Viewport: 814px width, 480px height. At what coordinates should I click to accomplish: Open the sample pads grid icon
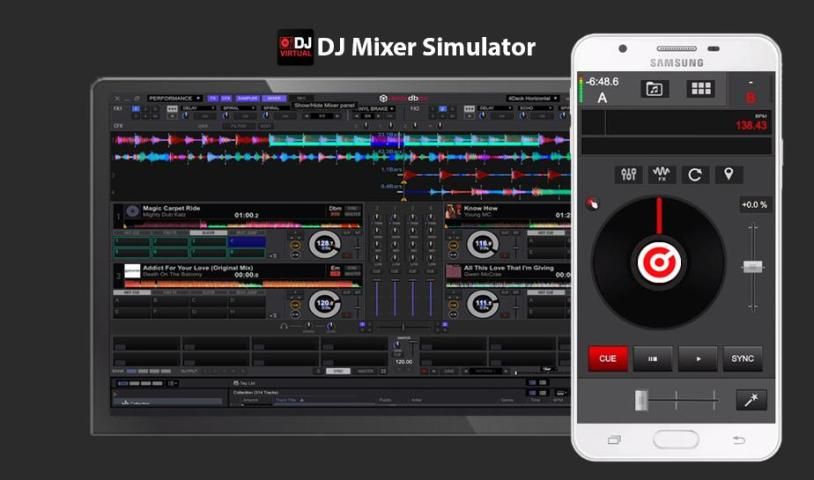coord(701,89)
